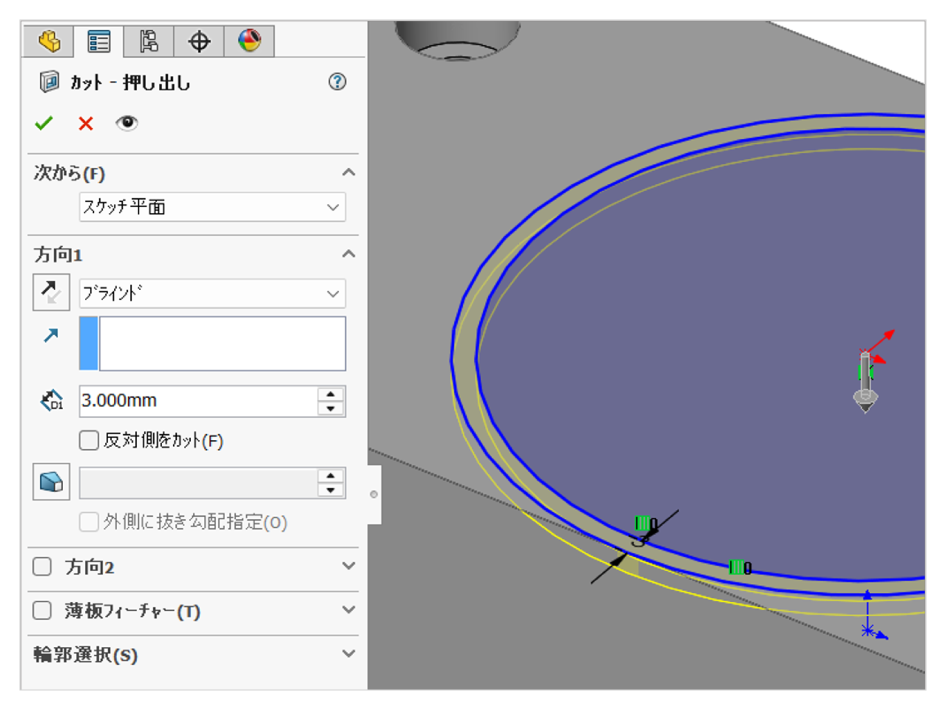Expand the 輪郭選択 section

pos(348,654)
